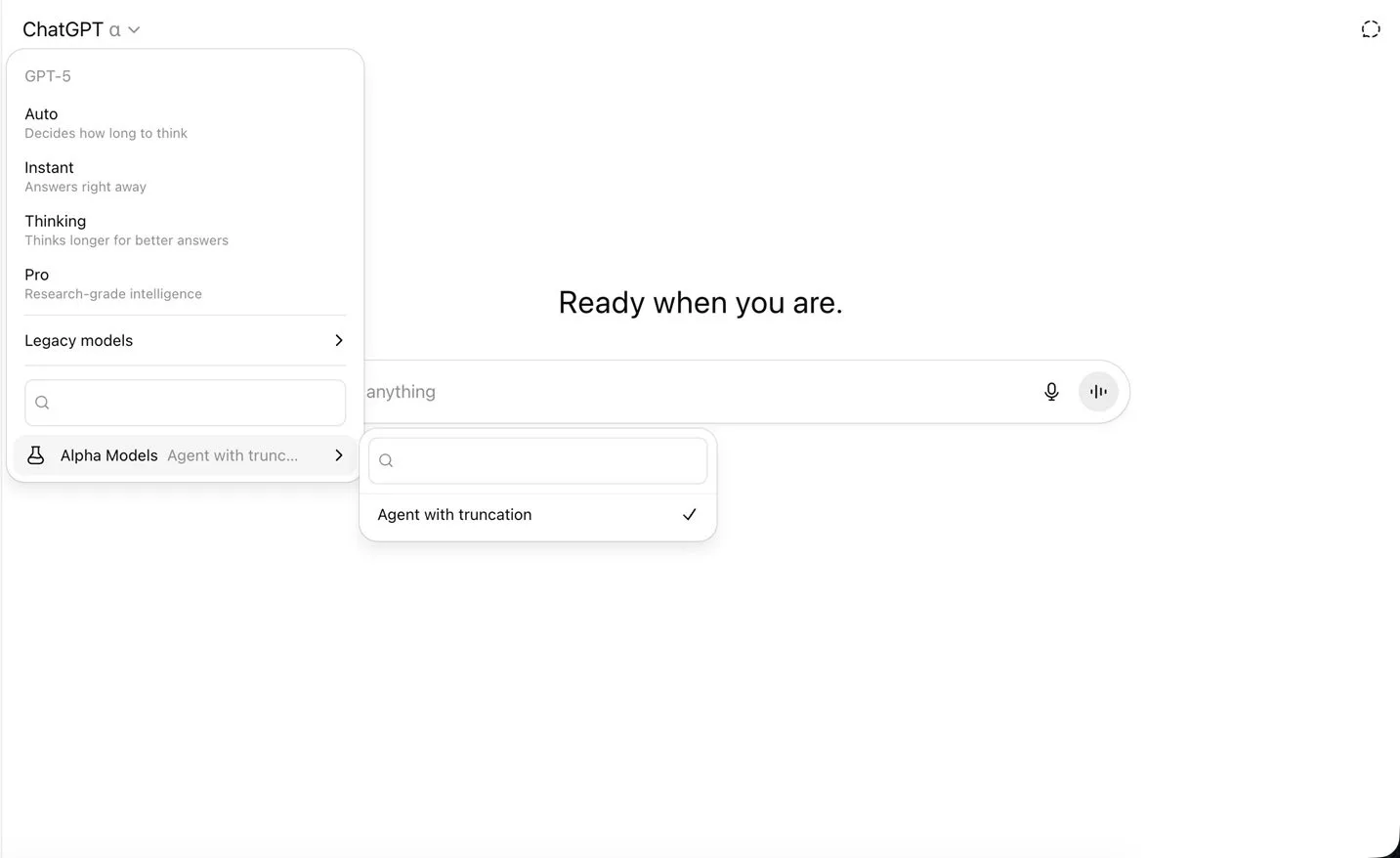Choose the Instant model option
The height and width of the screenshot is (858, 1400).
tap(185, 177)
